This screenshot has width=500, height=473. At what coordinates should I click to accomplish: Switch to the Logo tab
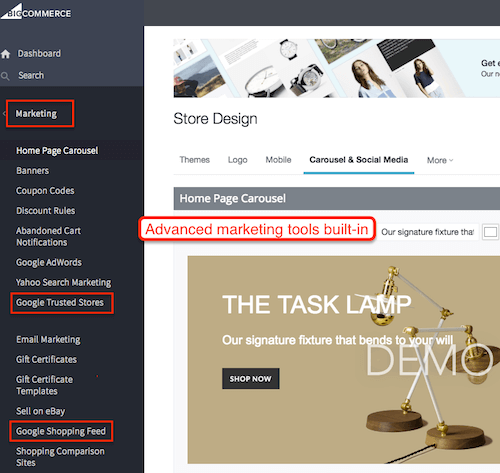coord(238,160)
